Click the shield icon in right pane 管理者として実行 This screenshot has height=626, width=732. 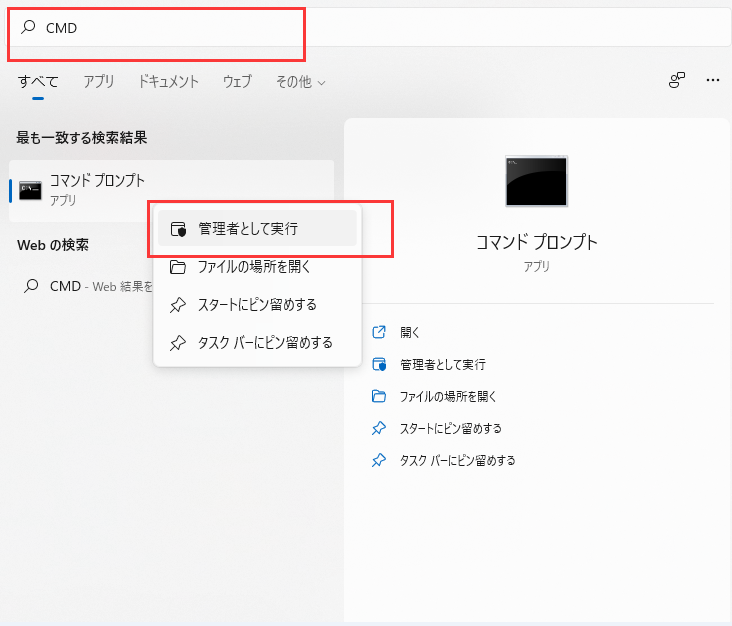point(379,364)
